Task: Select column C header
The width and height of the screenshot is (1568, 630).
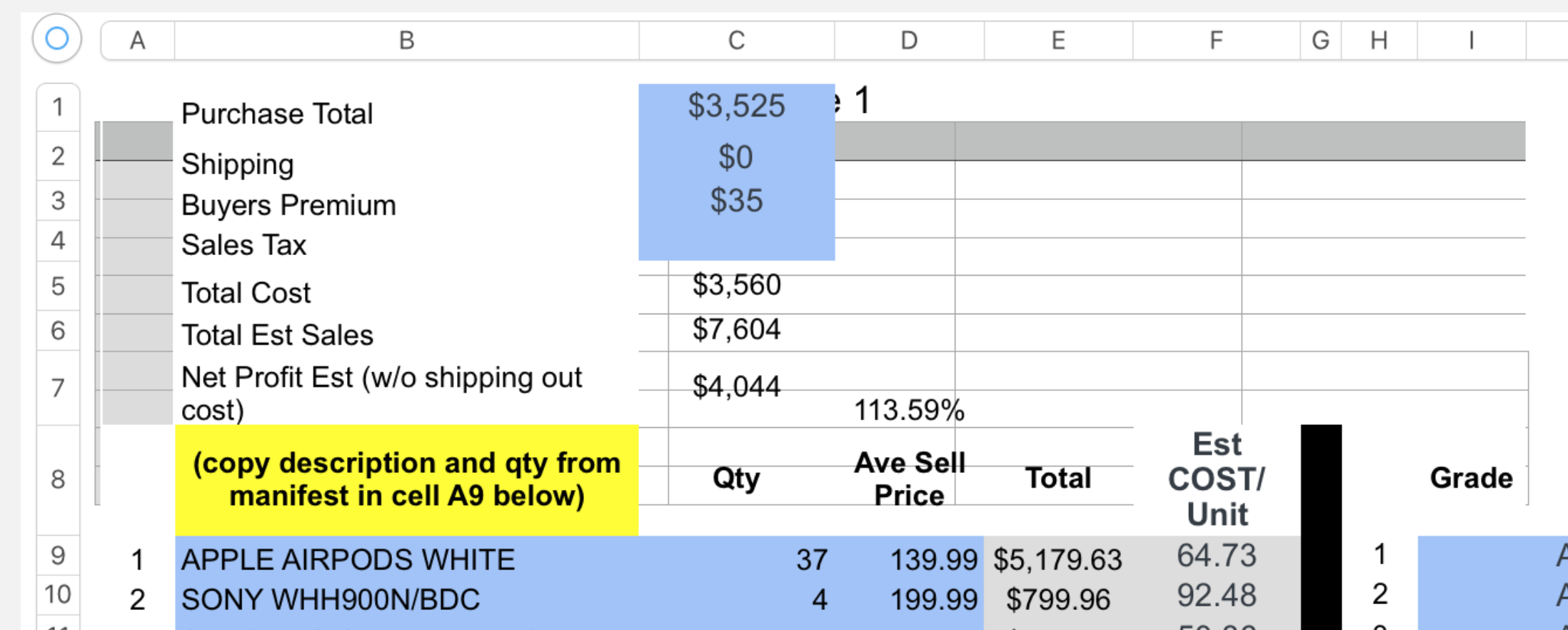Action: [x=736, y=41]
